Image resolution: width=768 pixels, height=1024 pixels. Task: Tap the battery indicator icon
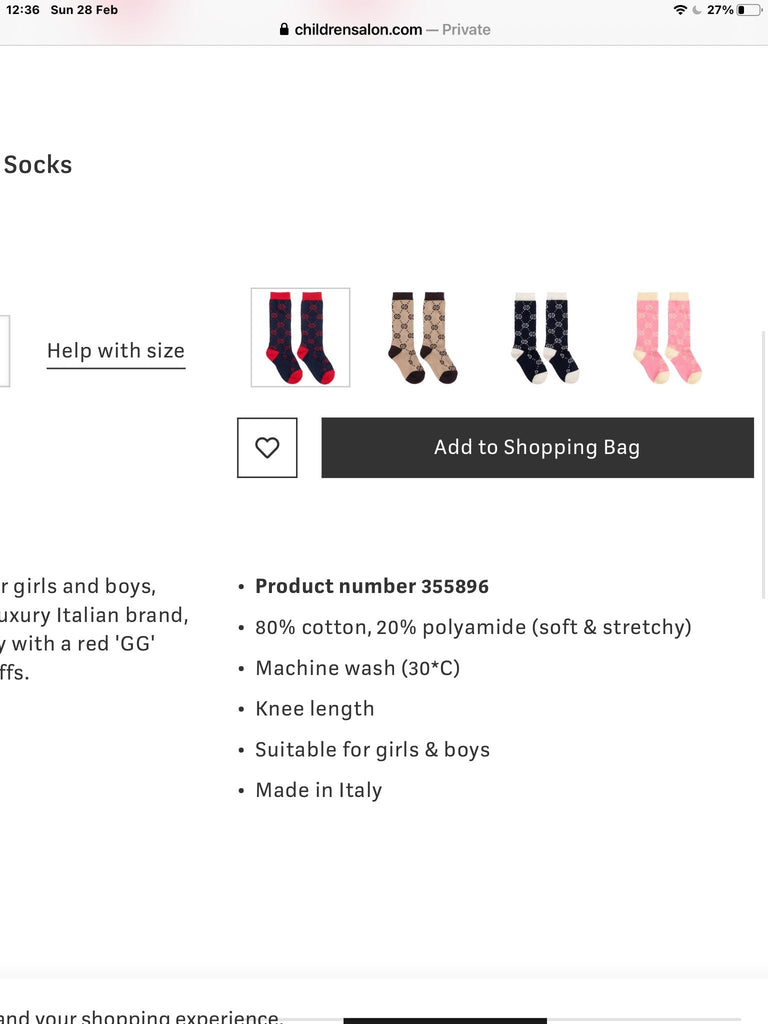pyautogui.click(x=748, y=10)
